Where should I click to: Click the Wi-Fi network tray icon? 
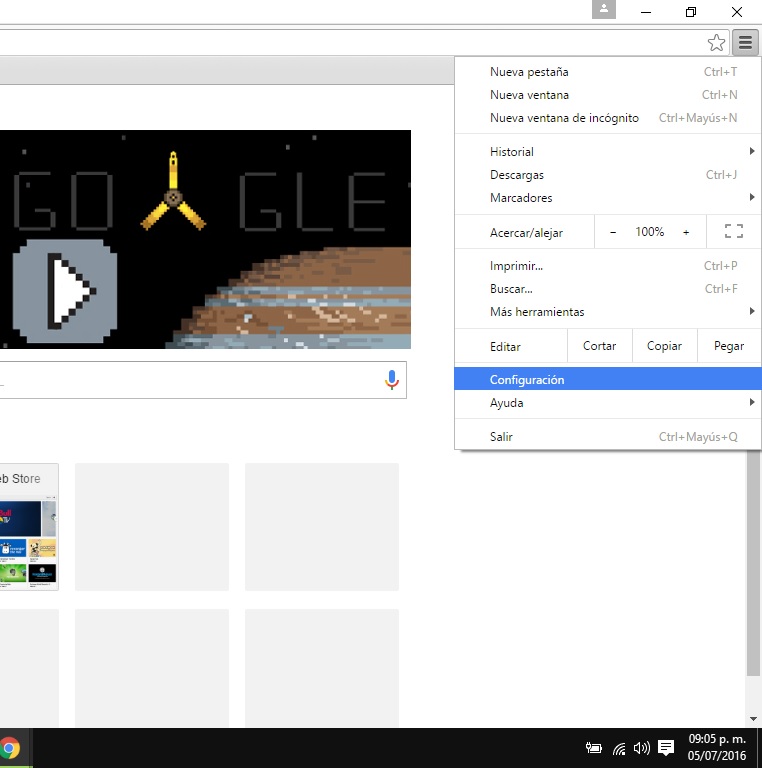[619, 748]
